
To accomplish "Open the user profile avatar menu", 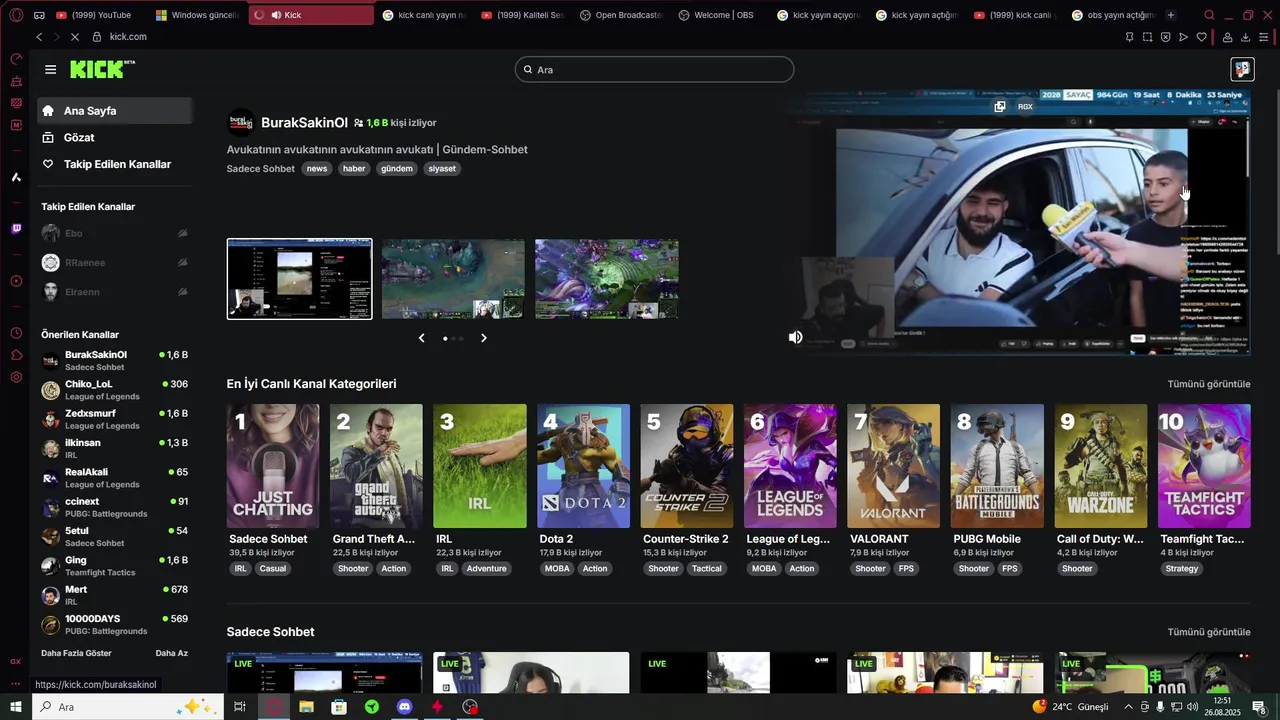I will coord(1241,69).
